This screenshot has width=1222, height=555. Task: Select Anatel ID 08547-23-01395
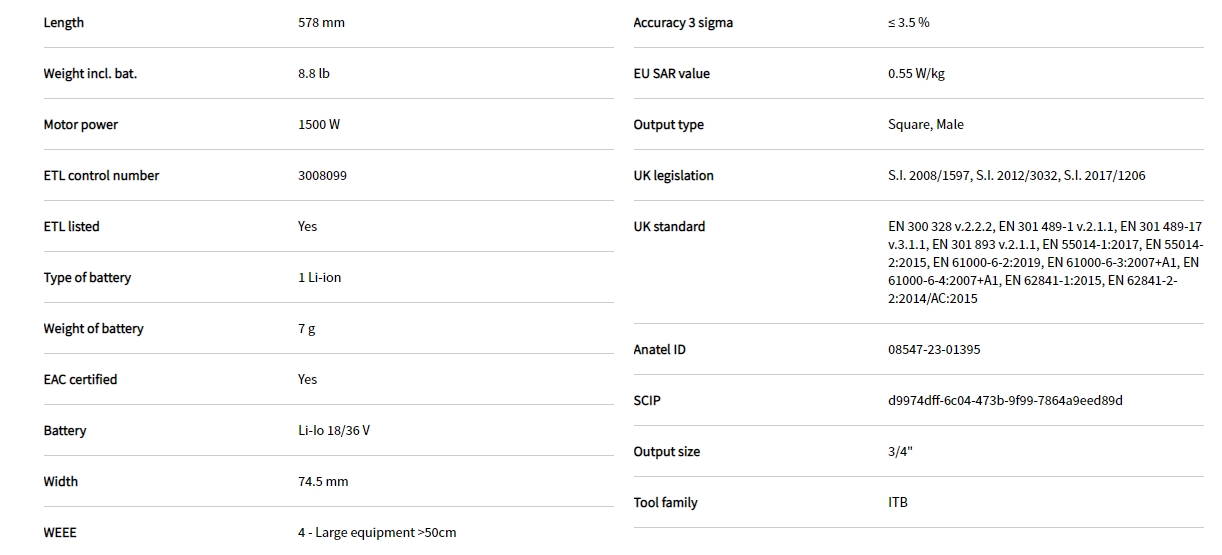point(934,349)
